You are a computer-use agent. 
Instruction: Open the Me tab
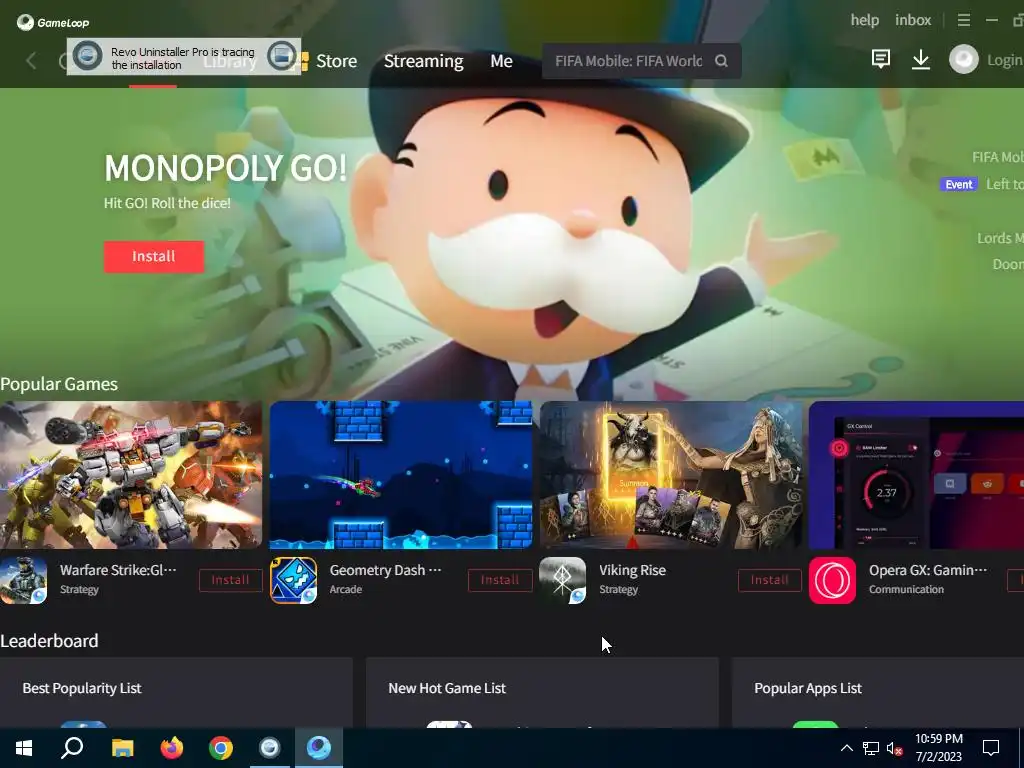(x=501, y=61)
